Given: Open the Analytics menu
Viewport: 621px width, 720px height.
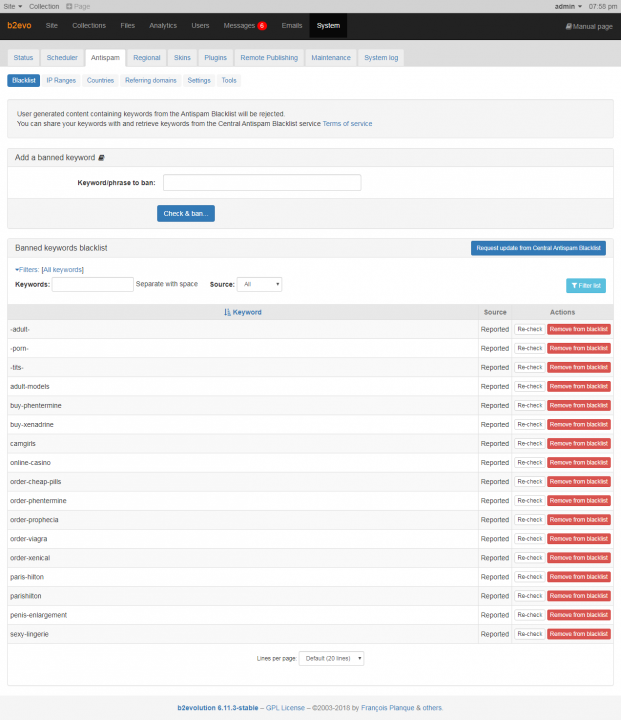Looking at the screenshot, I should coord(163,26).
